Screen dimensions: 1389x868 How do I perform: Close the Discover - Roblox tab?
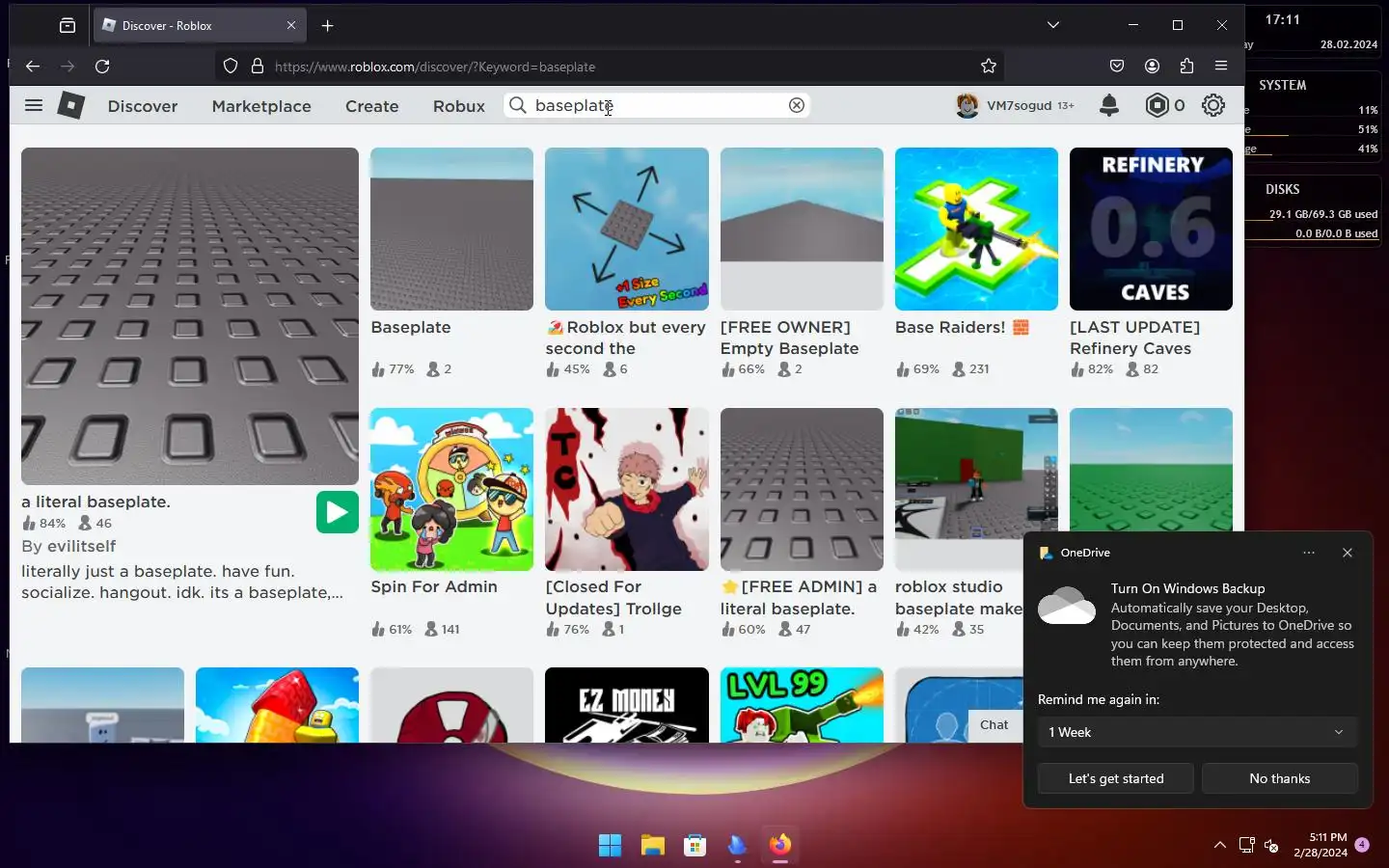pos(291,25)
